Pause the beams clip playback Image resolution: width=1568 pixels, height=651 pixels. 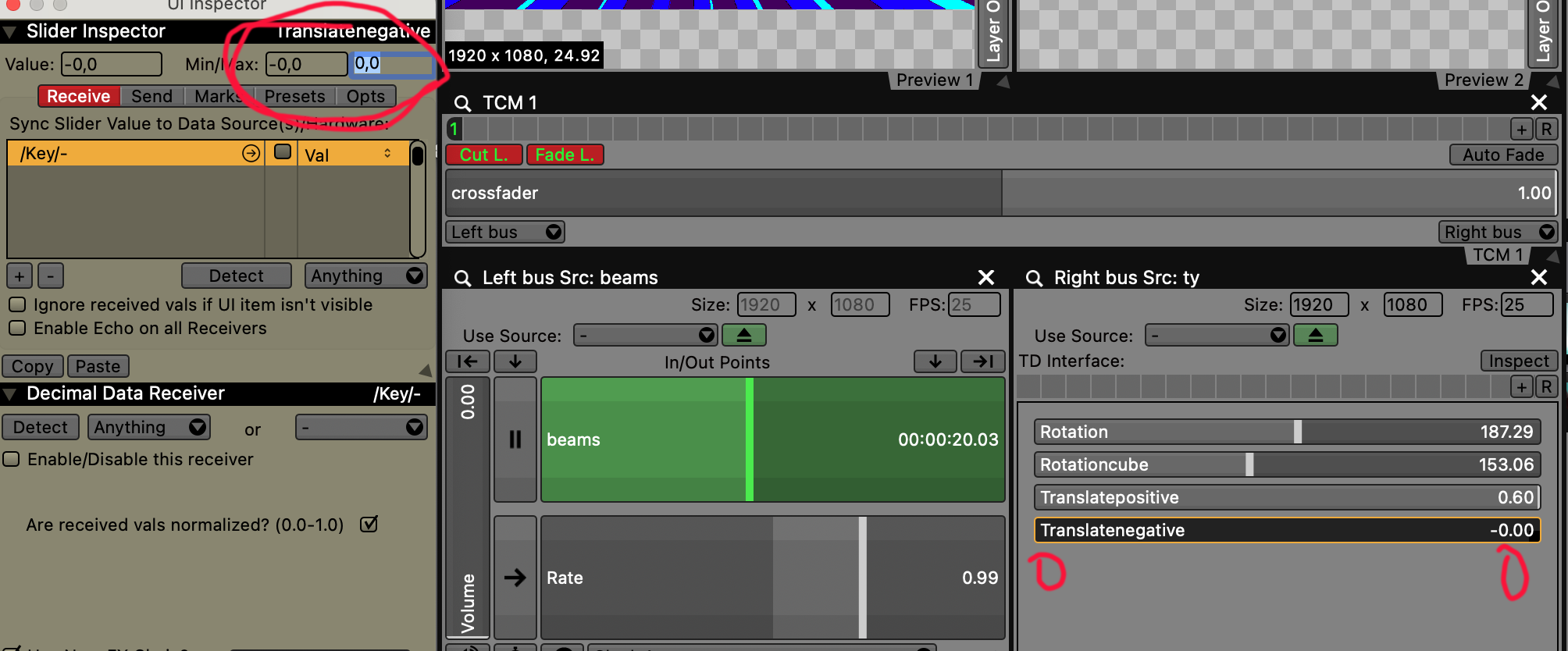click(x=515, y=439)
